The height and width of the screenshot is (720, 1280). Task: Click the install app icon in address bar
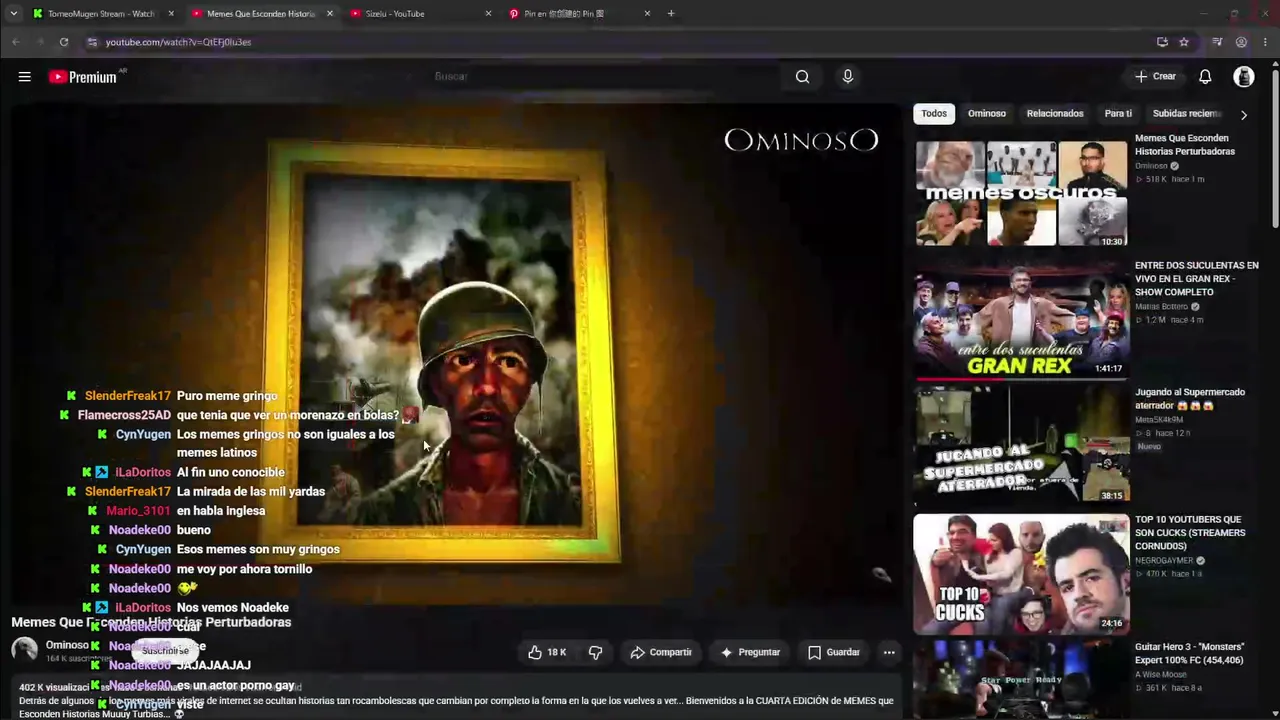(1162, 42)
